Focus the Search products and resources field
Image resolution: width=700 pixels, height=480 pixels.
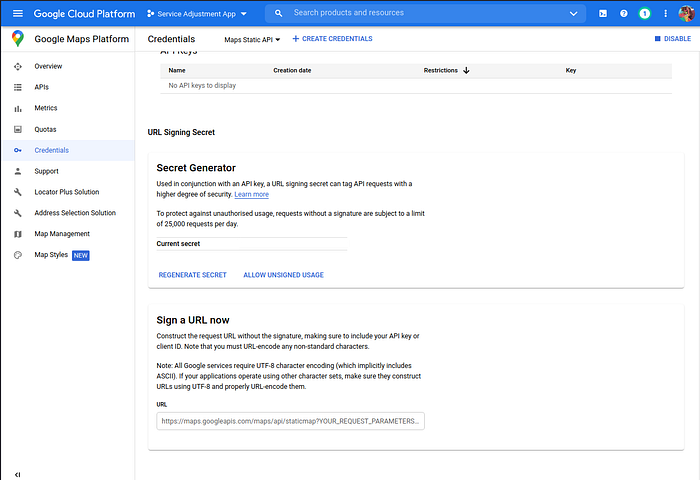[x=424, y=13]
